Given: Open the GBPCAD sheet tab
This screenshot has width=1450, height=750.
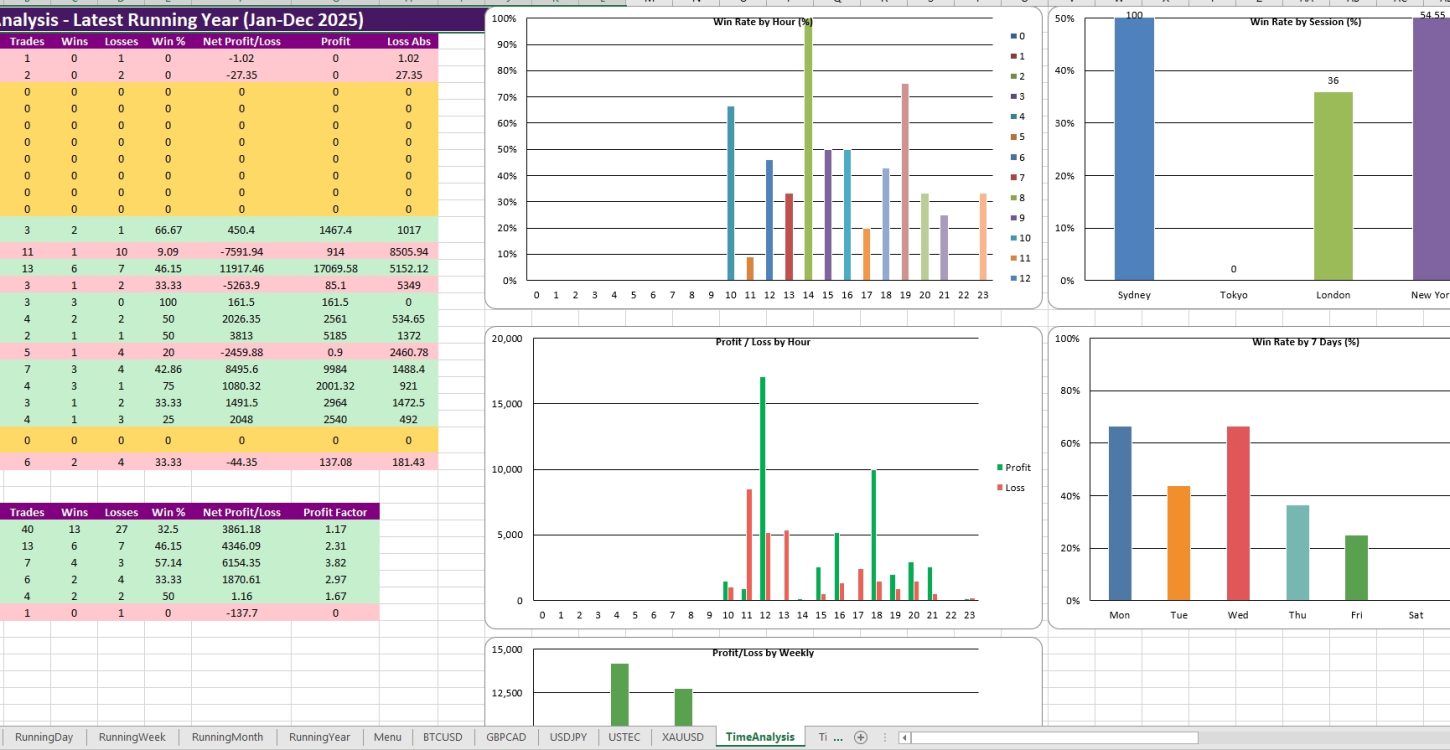Looking at the screenshot, I should pos(508,737).
